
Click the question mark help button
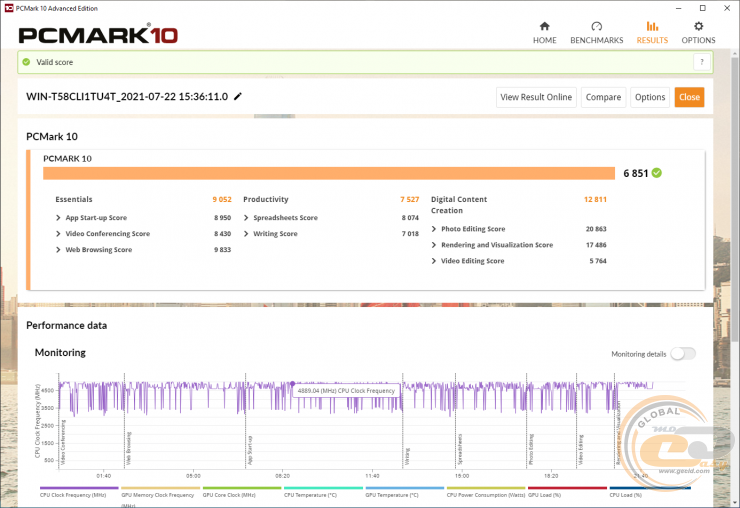click(x=702, y=62)
